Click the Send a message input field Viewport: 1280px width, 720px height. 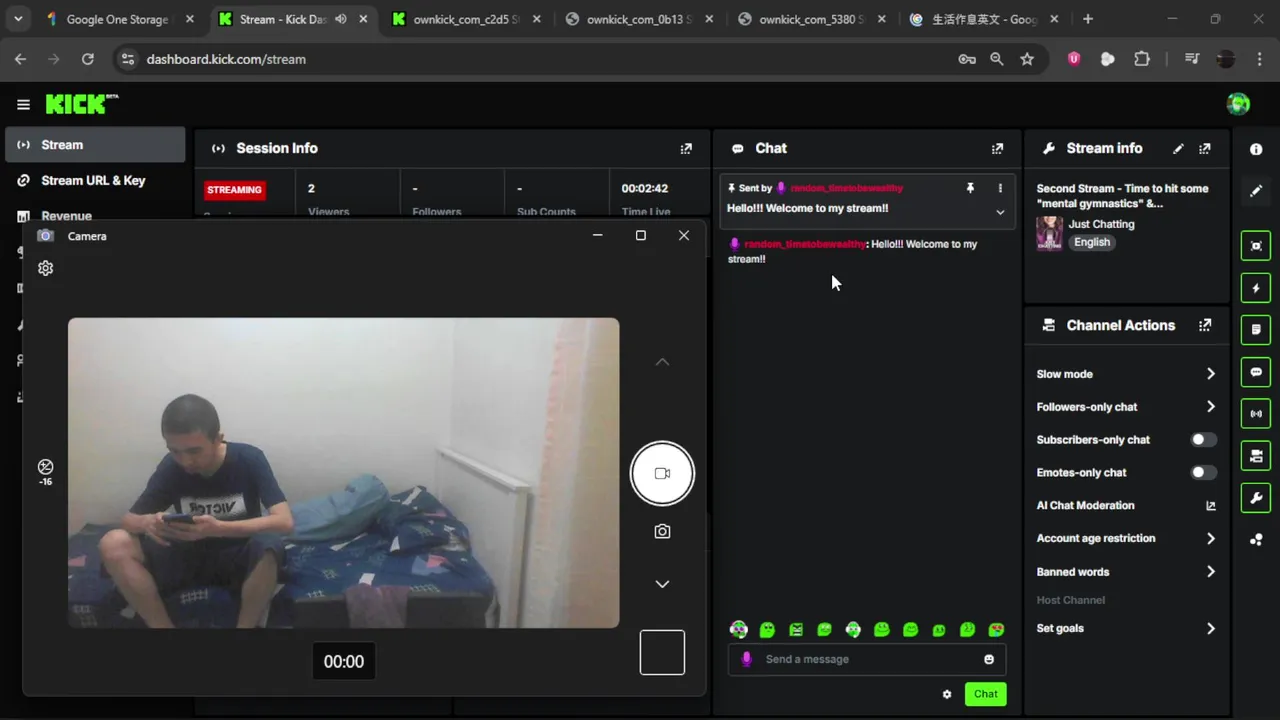pos(867,659)
